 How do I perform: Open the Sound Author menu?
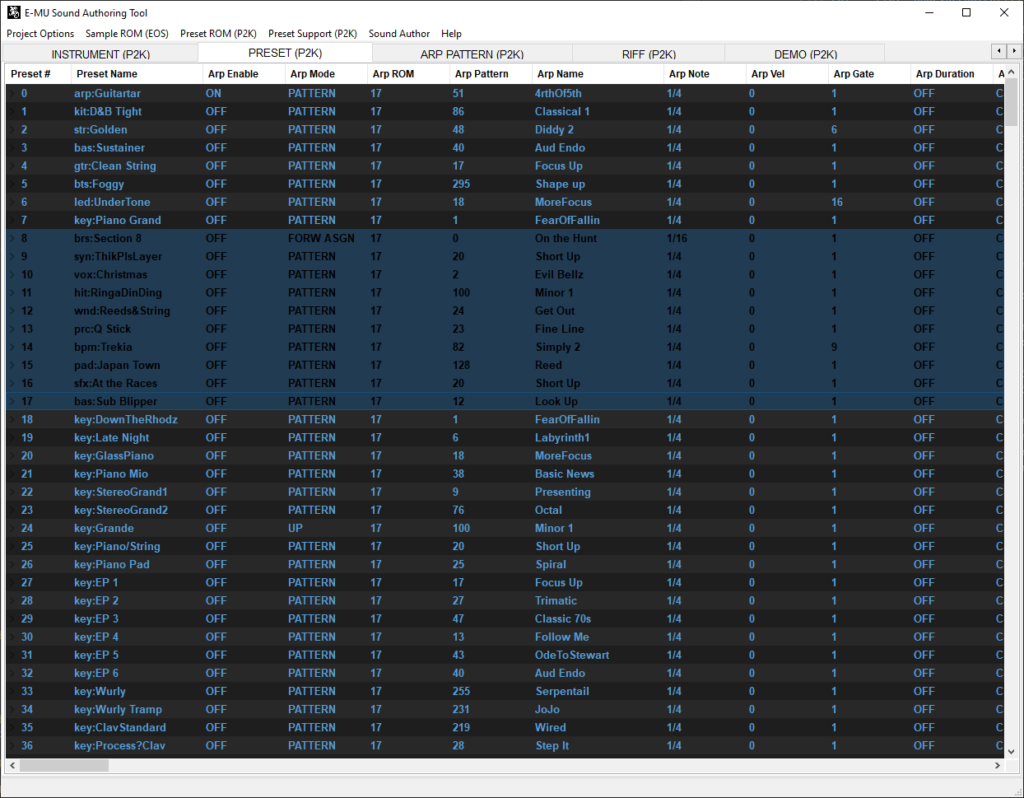(x=399, y=33)
